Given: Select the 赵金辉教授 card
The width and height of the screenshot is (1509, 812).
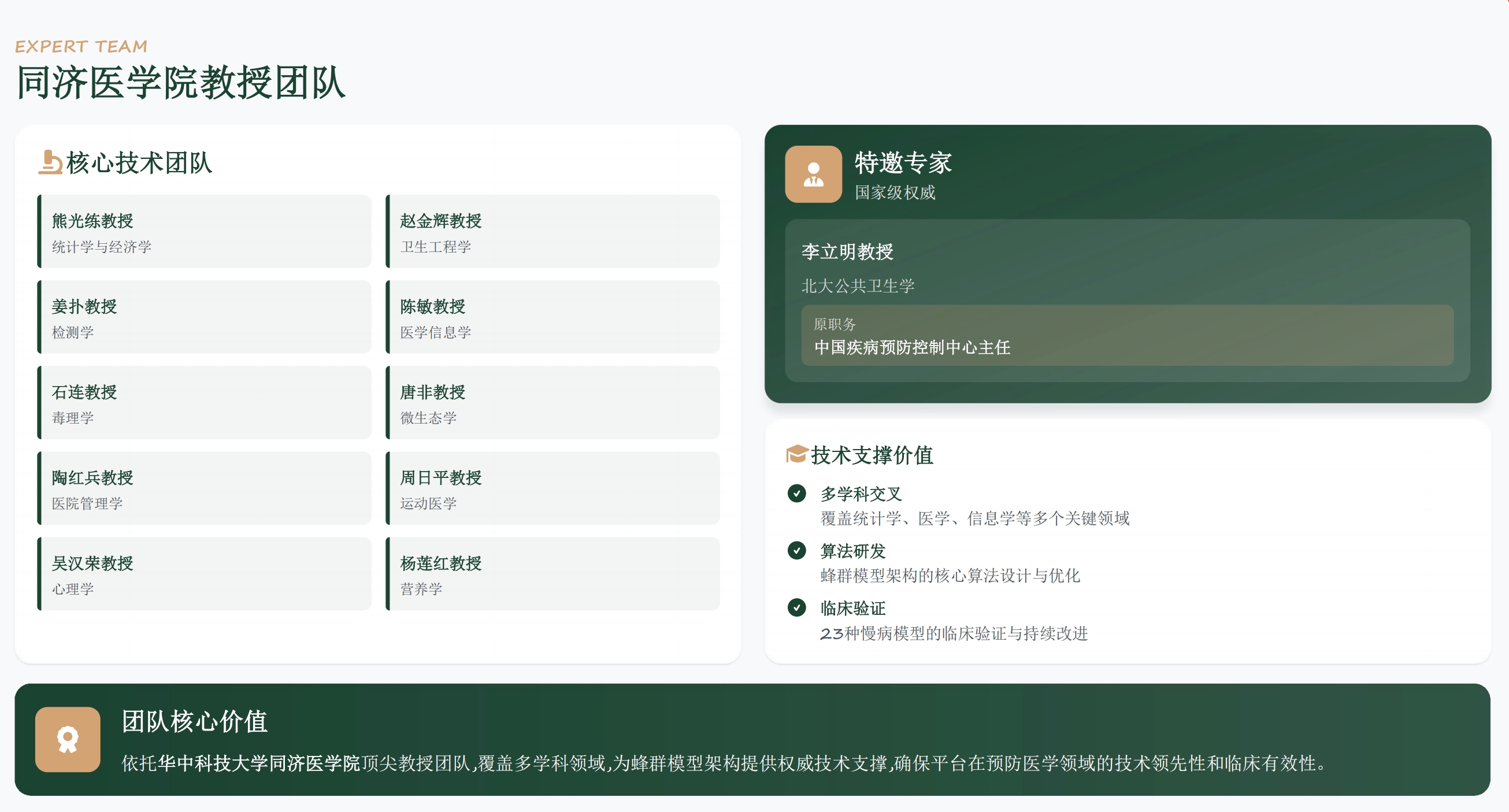Looking at the screenshot, I should click(x=553, y=232).
